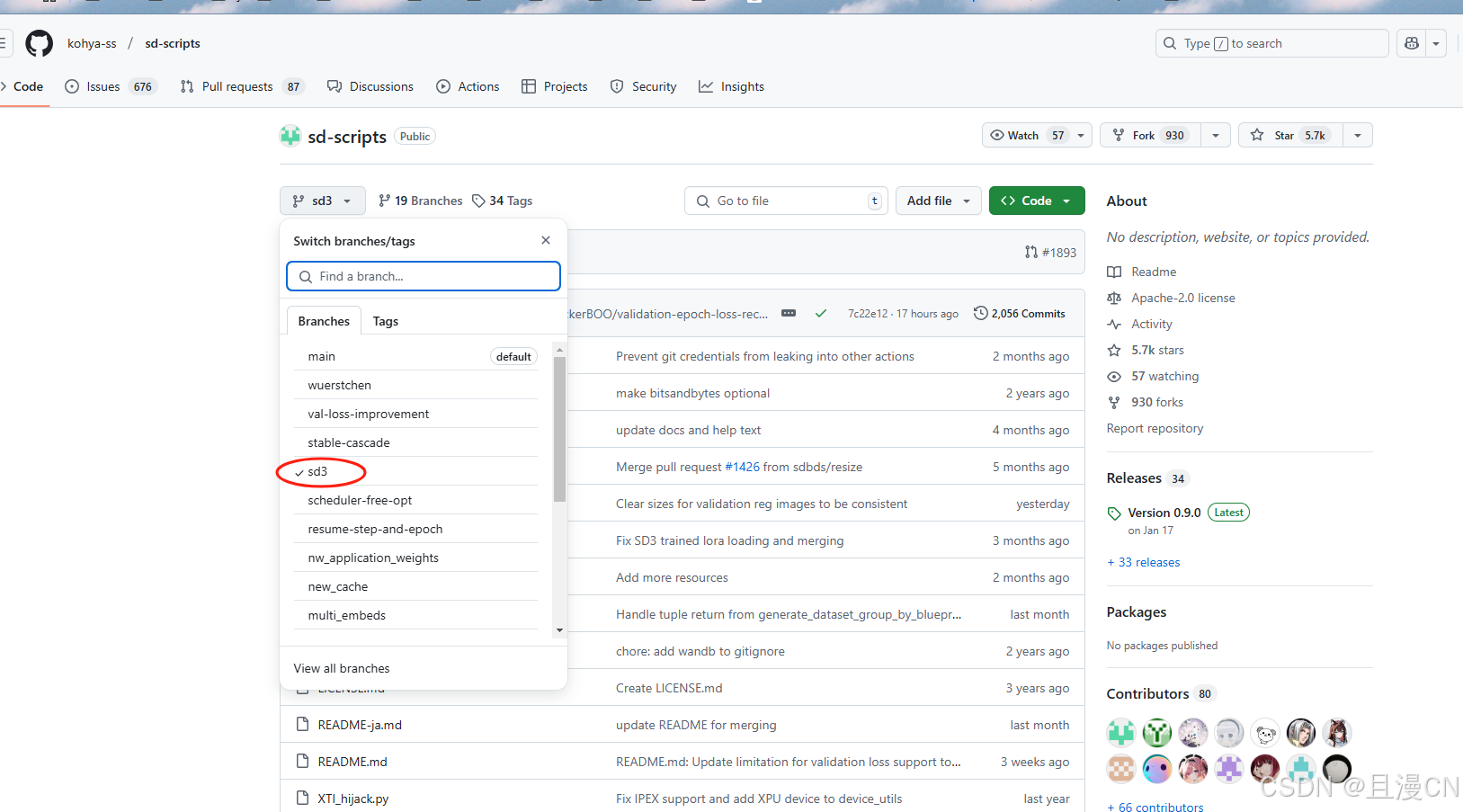Switch to the Insights tab
The width and height of the screenshot is (1463, 812).
click(731, 86)
